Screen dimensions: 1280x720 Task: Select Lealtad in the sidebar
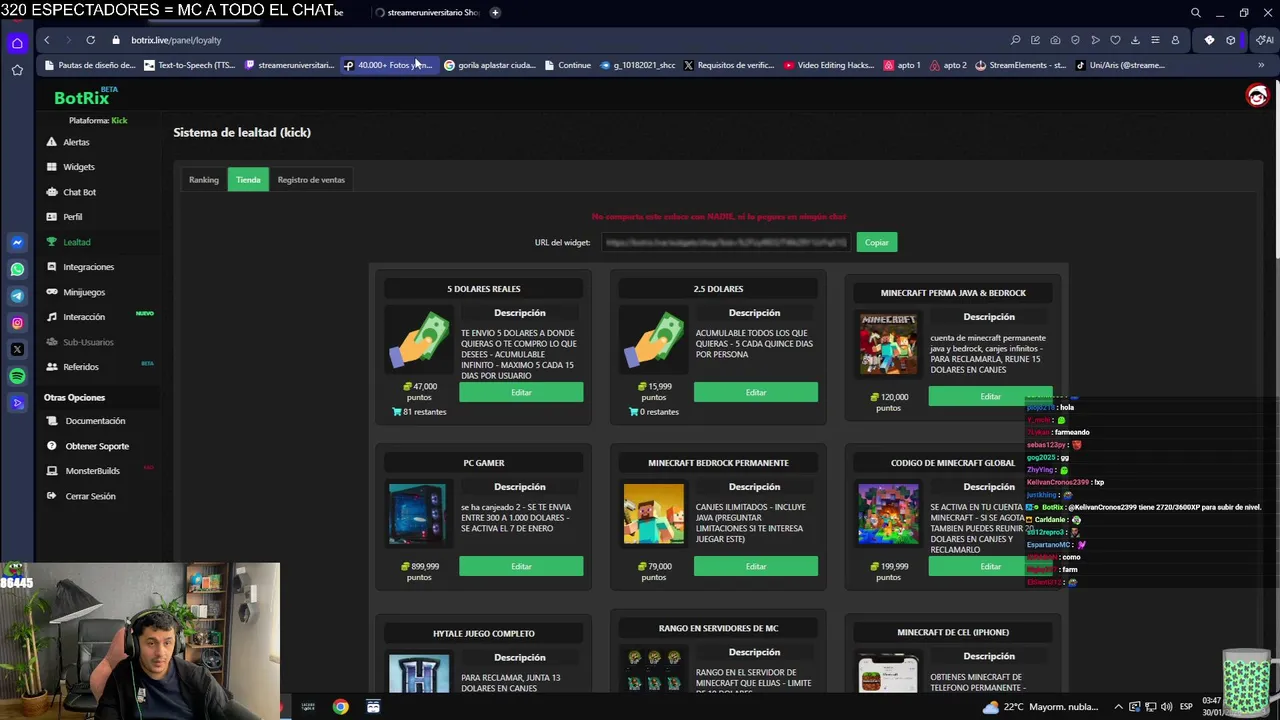coord(76,242)
